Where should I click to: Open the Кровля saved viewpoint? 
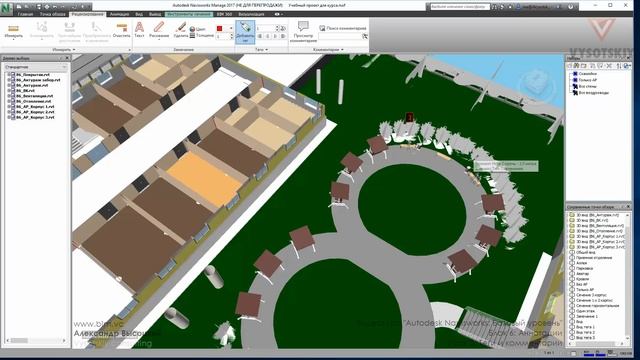coord(582,279)
